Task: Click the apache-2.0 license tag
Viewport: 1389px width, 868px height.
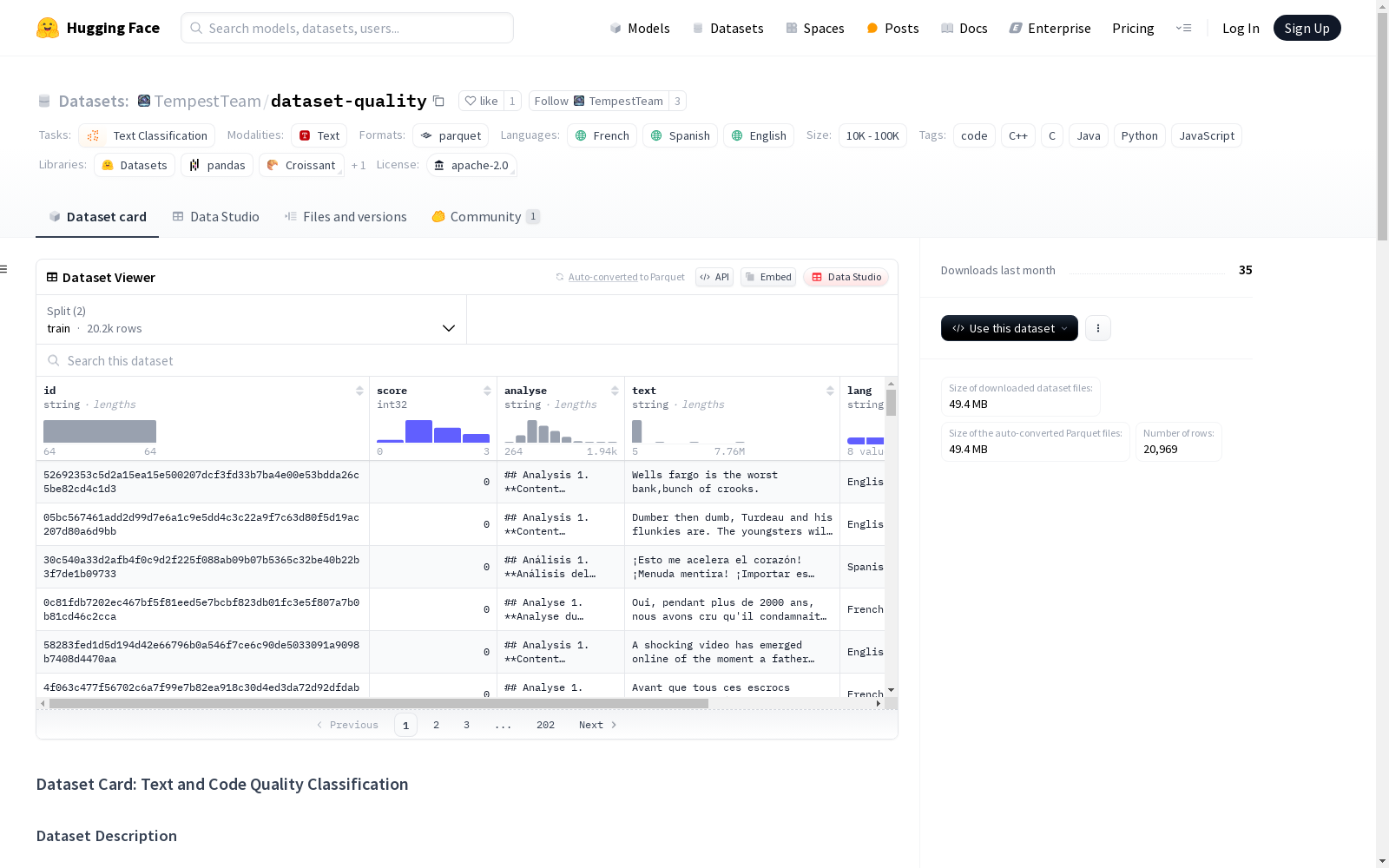Action: click(x=471, y=165)
